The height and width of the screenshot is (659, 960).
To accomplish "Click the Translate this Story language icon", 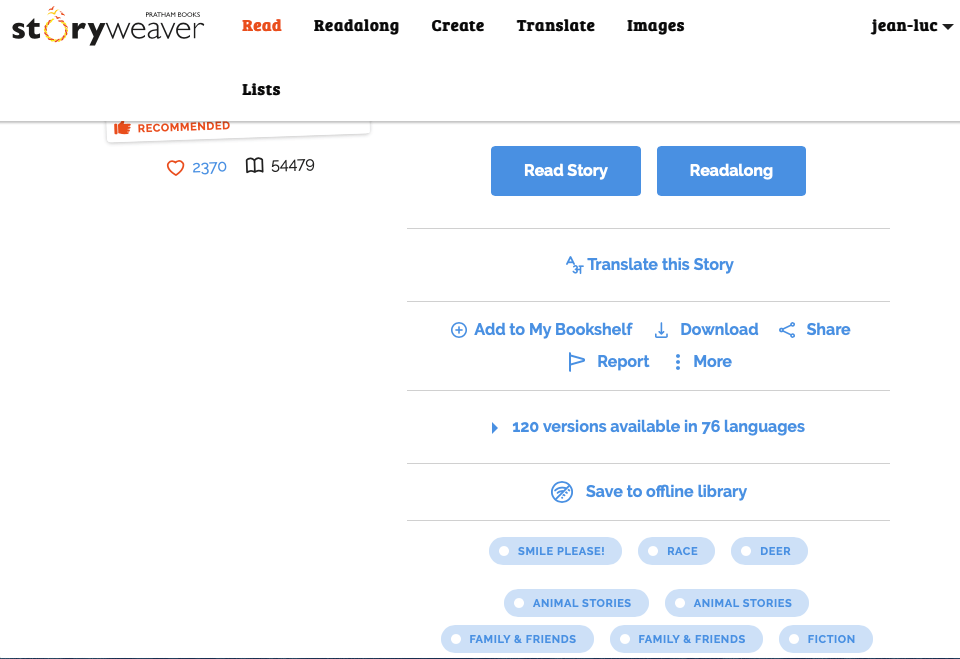I will [574, 265].
